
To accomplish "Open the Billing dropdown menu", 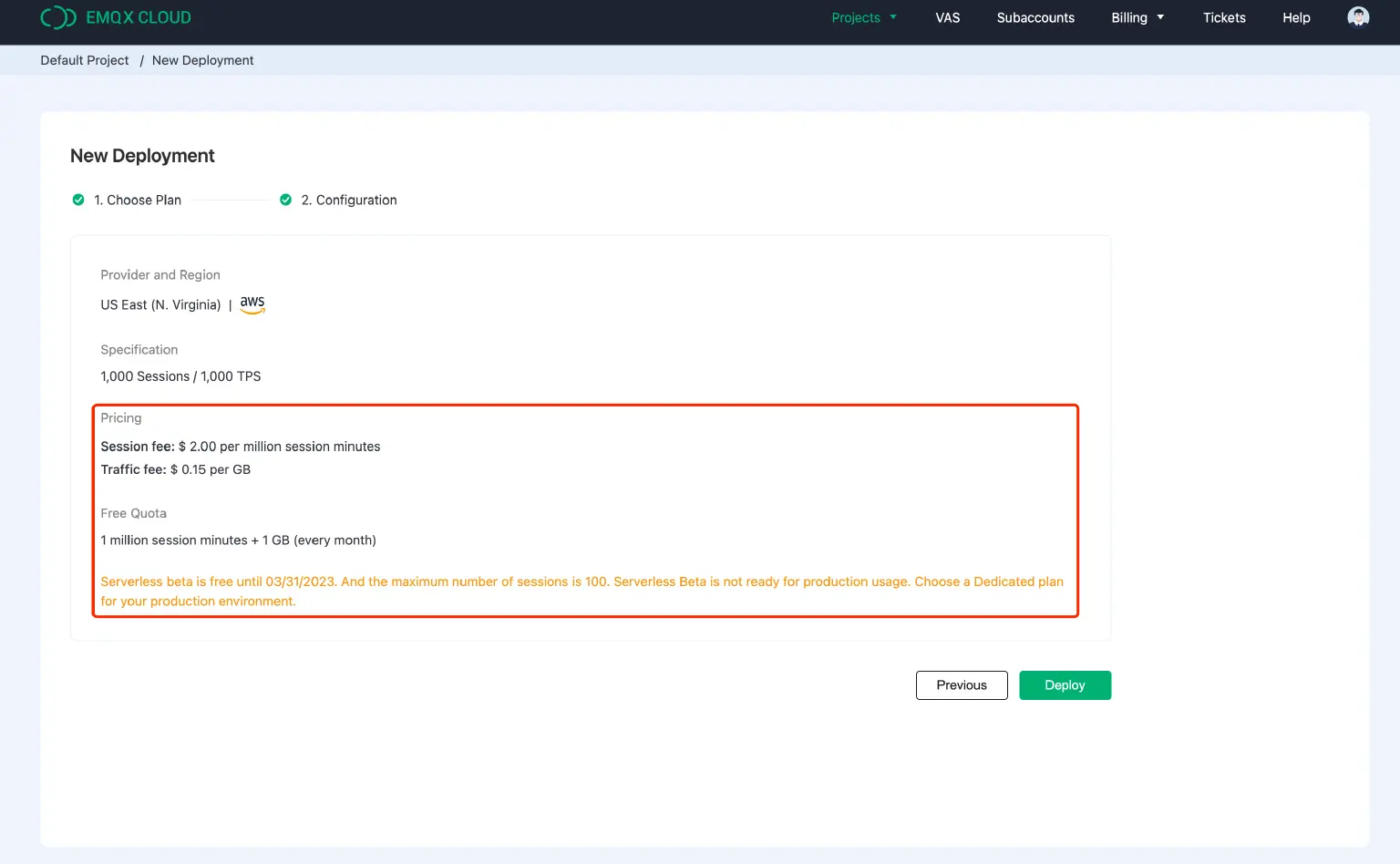I will 1137,17.
